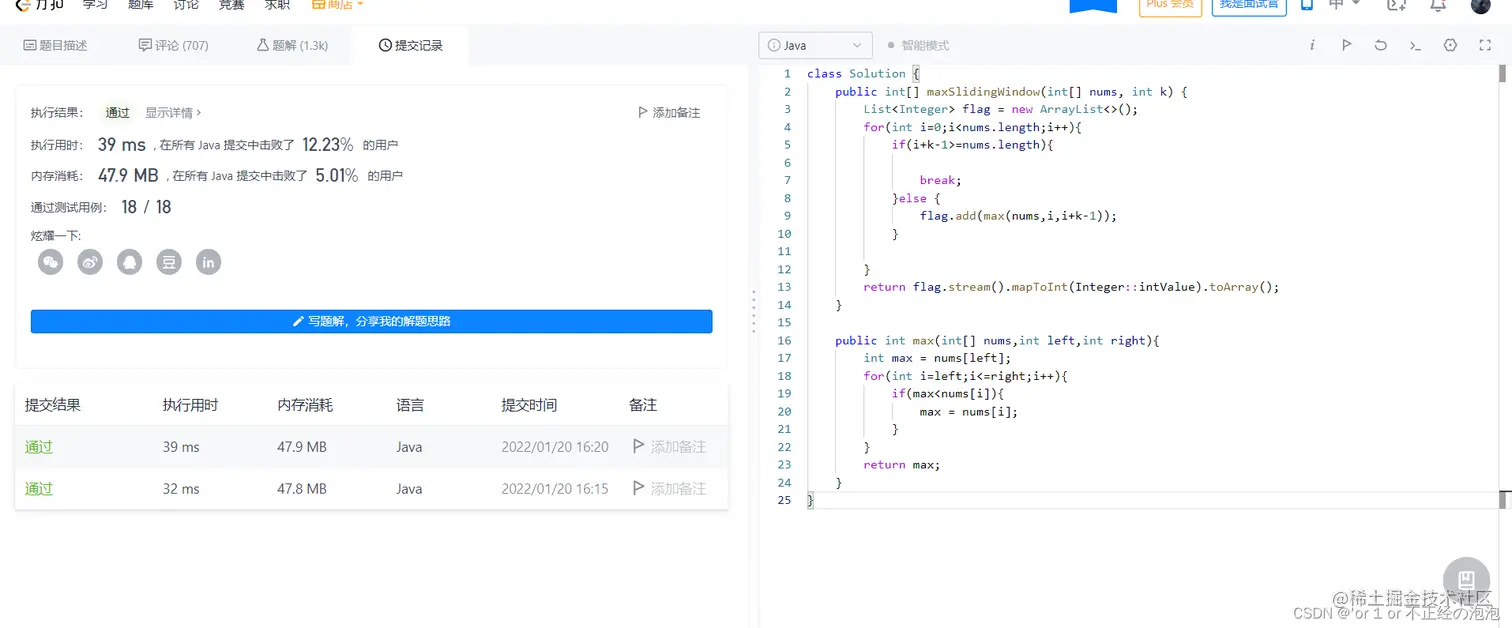Click the 'break;' statement in code

click(940, 181)
